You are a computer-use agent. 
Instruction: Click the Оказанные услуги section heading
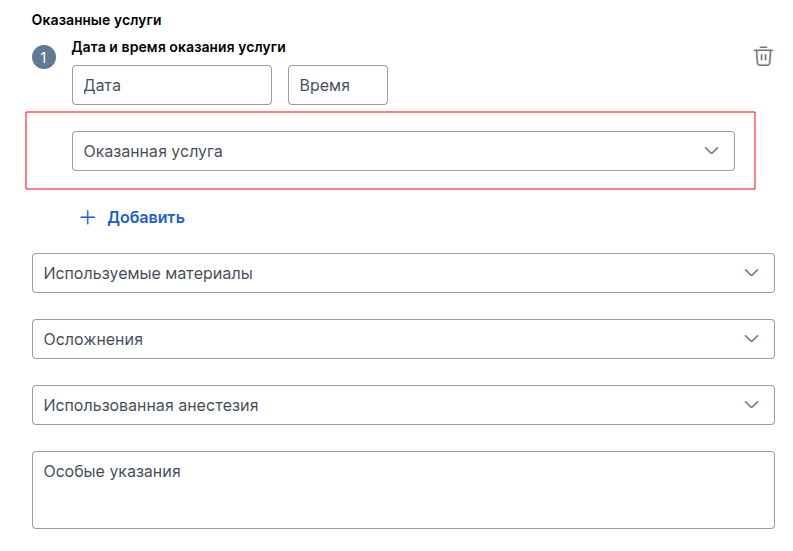coord(97,20)
